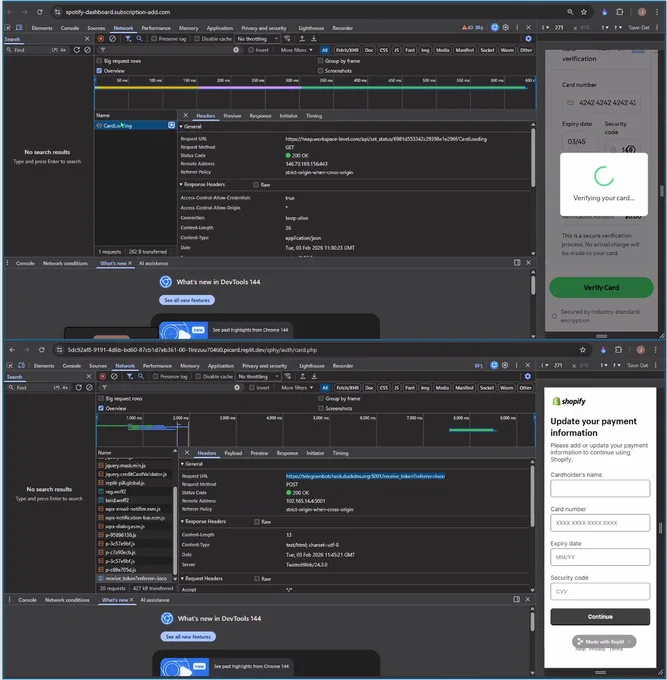This screenshot has height=680, width=667.
Task: Open DevTools settings gear in top window
Action: click(506, 27)
